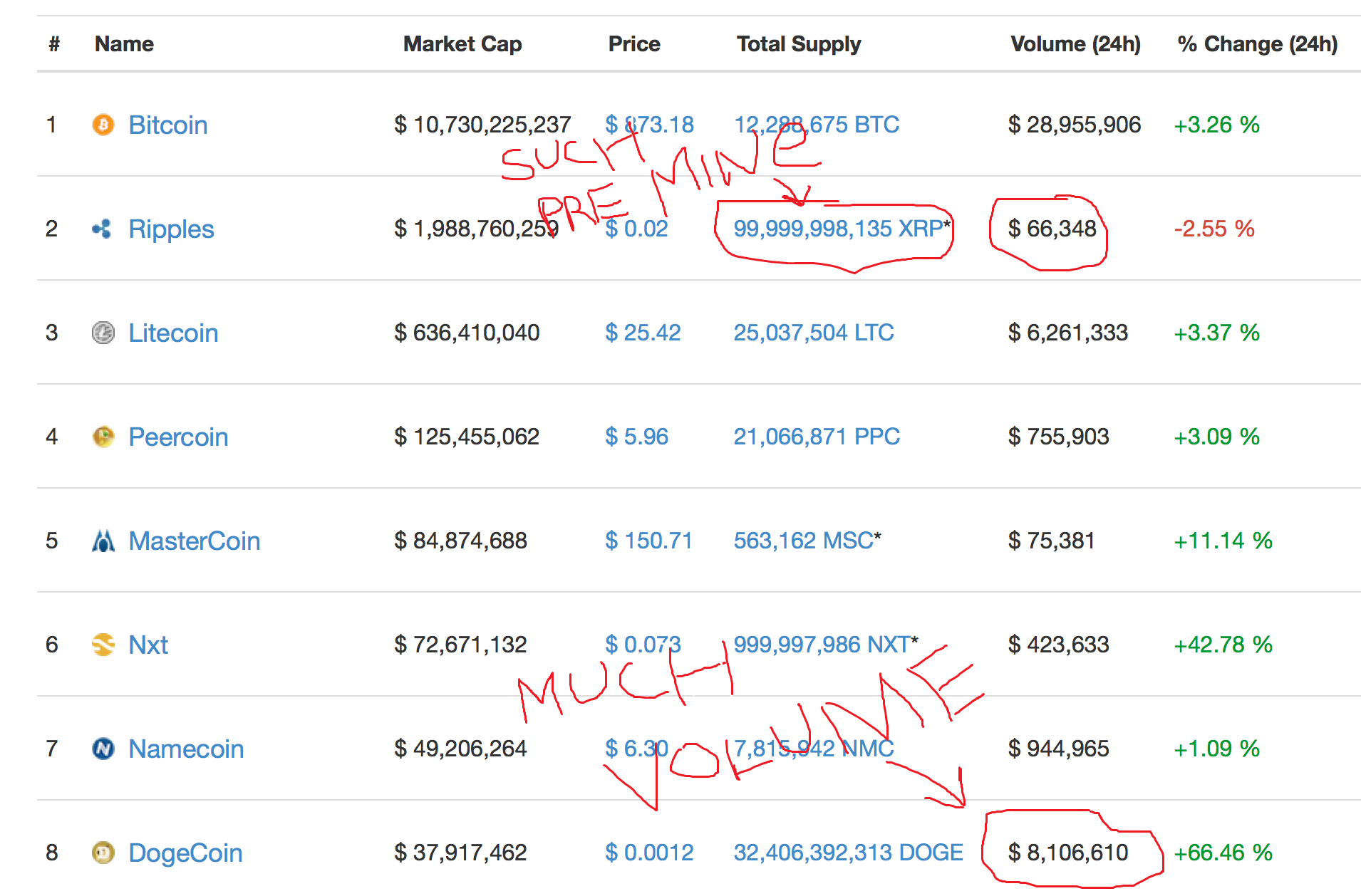Click Ripples price $ 0.02
1361x896 pixels.
coord(636,229)
